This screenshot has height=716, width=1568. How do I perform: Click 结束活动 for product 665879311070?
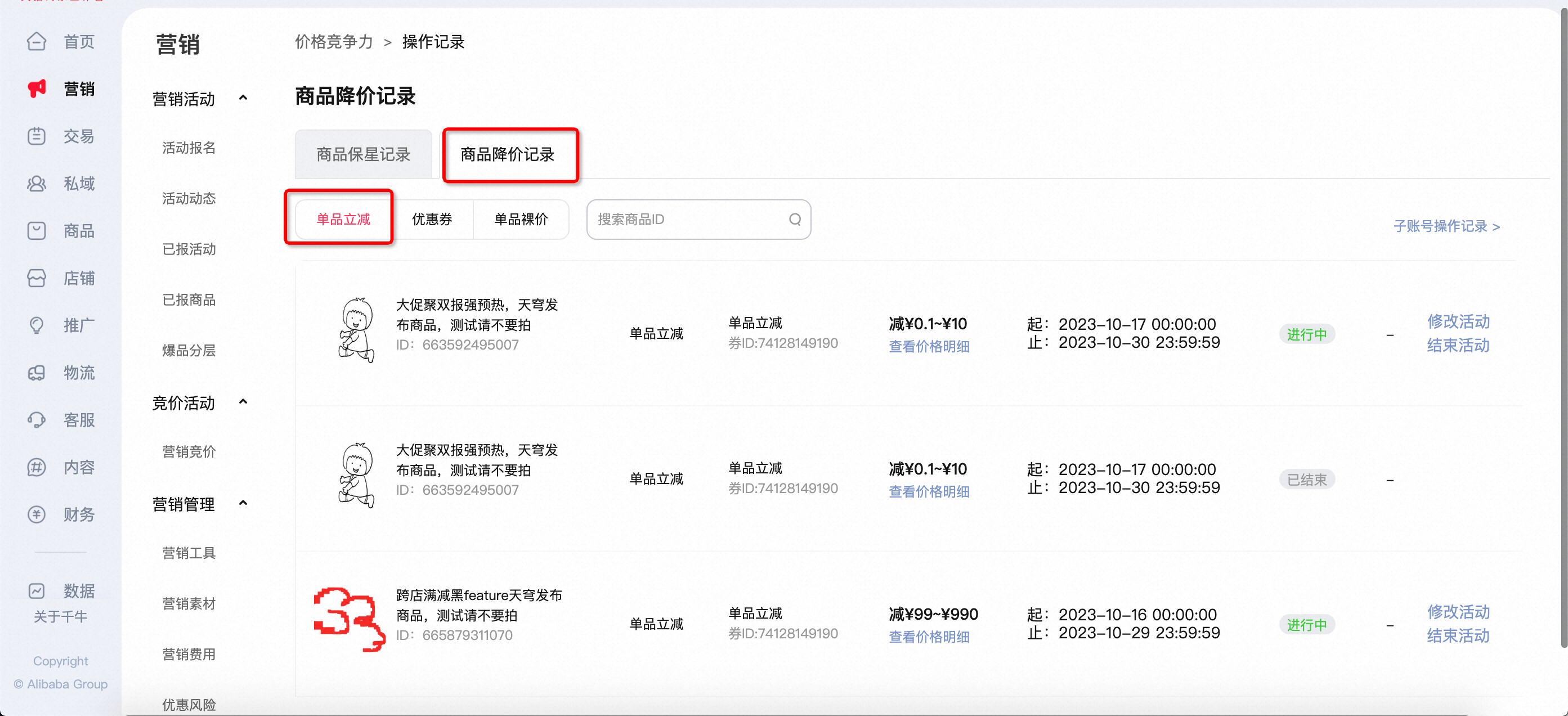[x=1458, y=636]
